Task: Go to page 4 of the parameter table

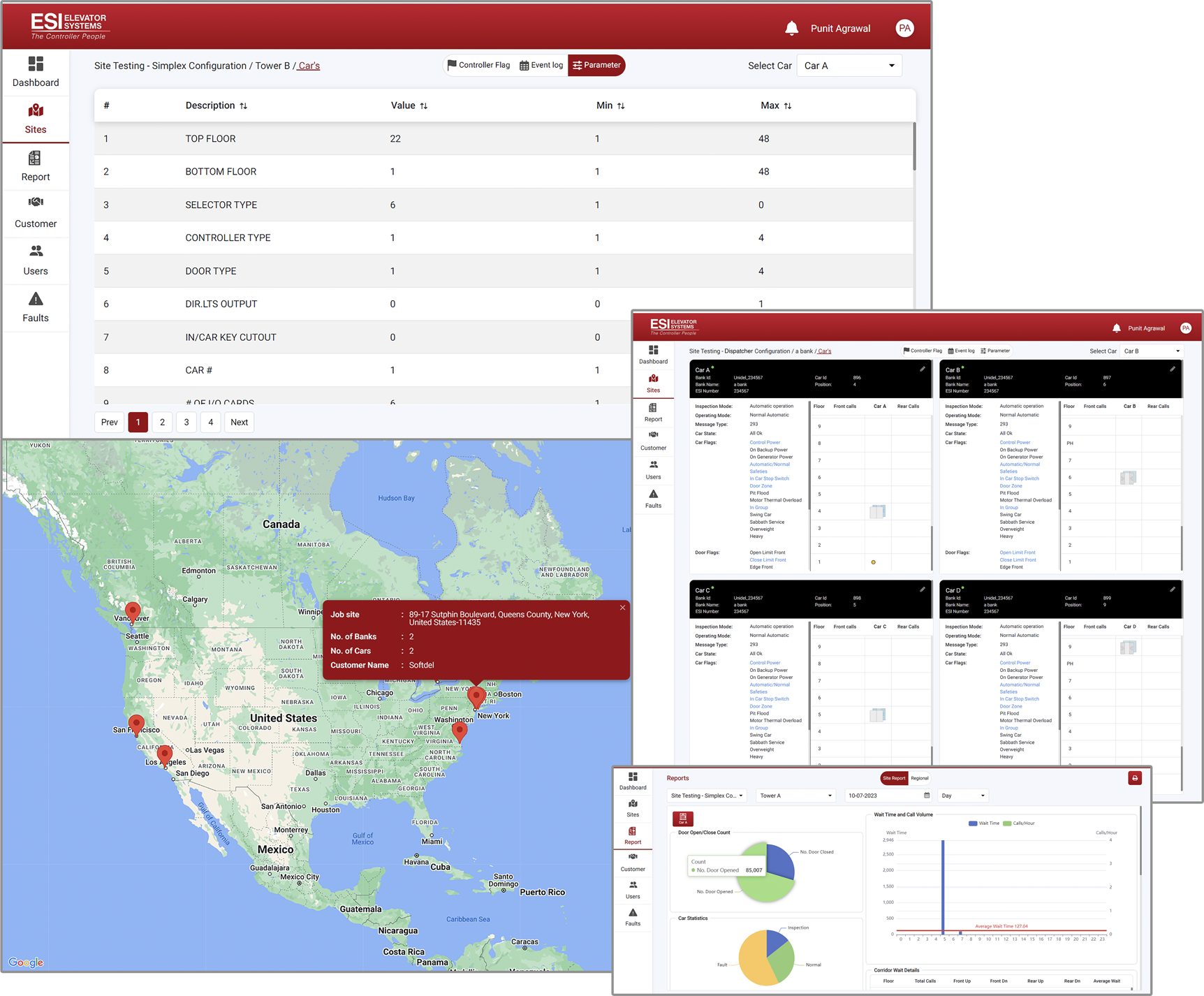Action: click(210, 422)
